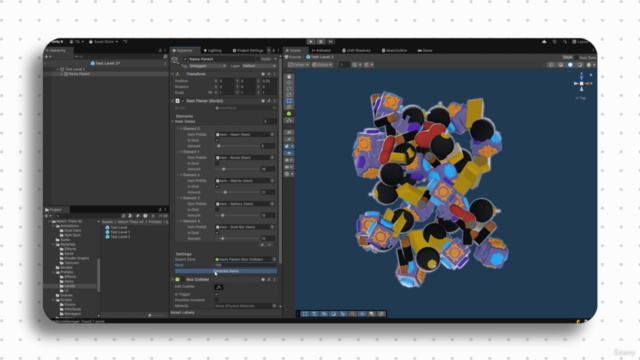Open the Layout dropdown in top bar

[580, 42]
